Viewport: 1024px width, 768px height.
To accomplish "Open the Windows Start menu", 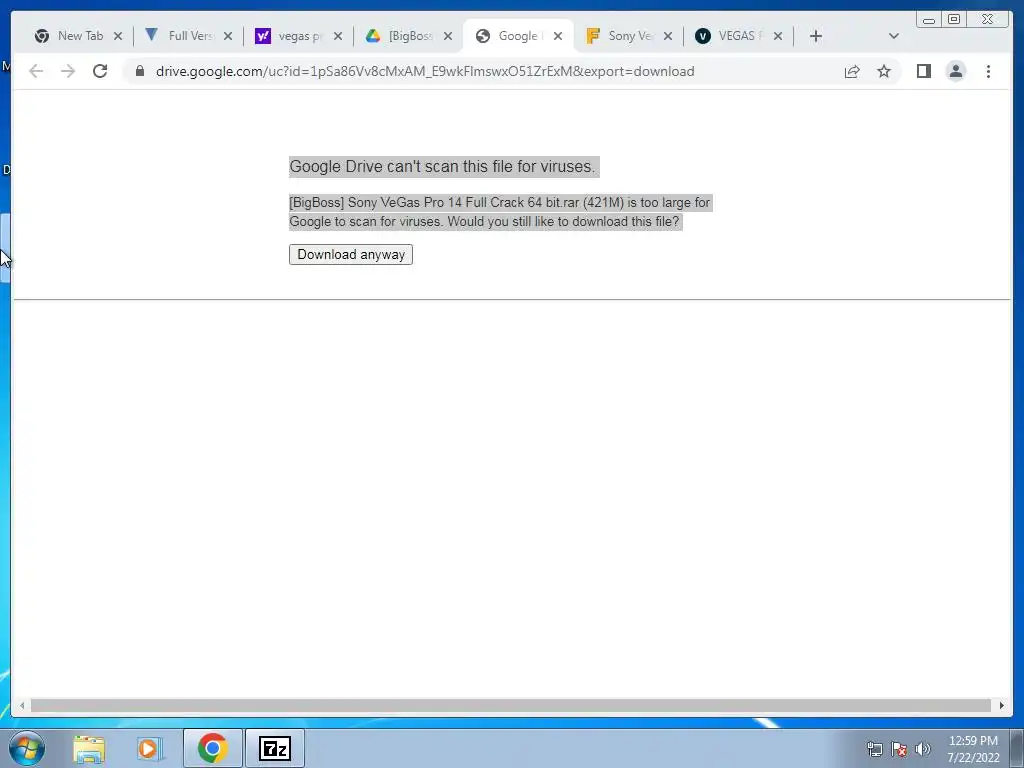I will 27,748.
